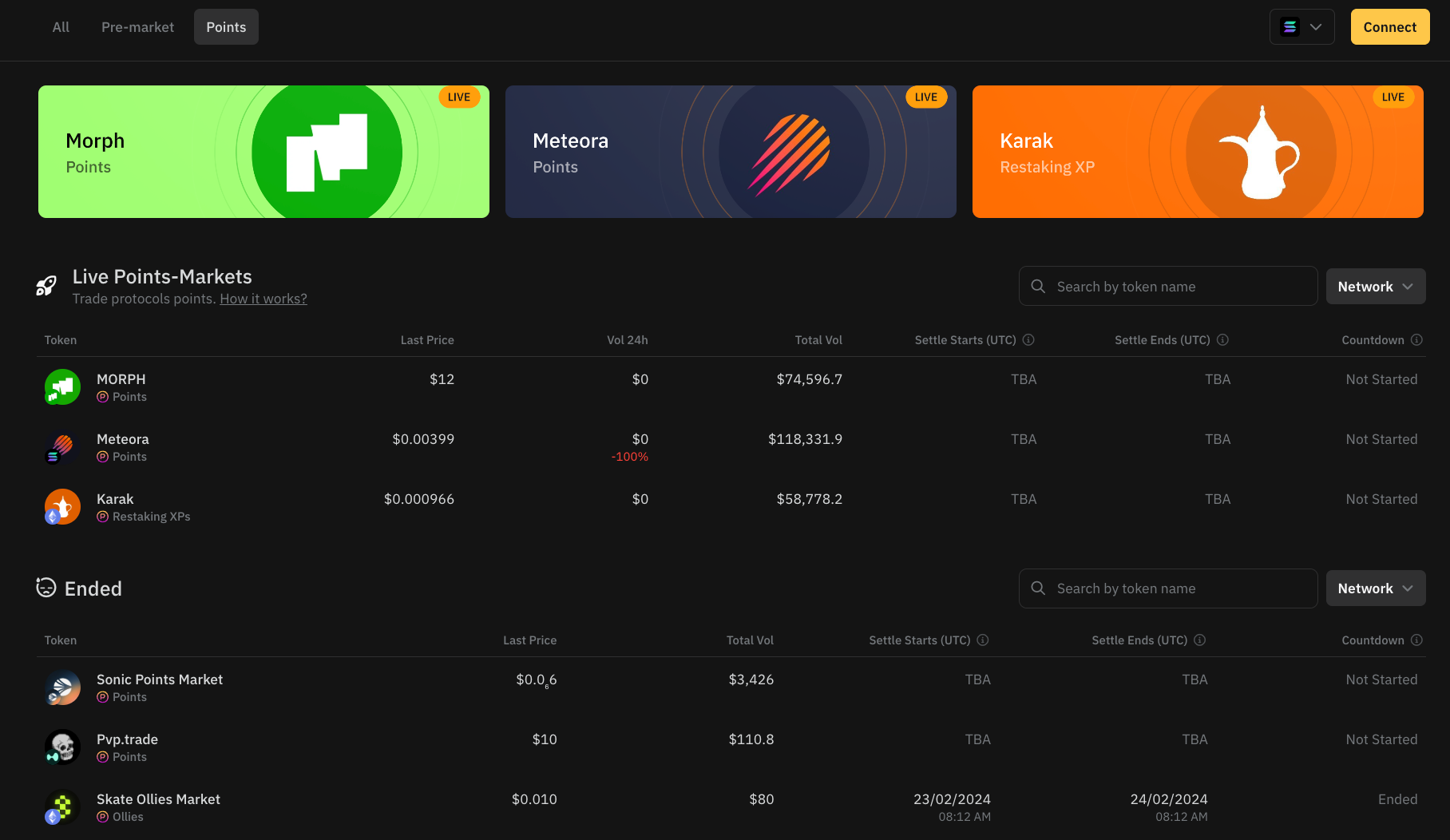Open the Meteora Points banner card
The height and width of the screenshot is (840, 1450).
pyautogui.click(x=731, y=152)
